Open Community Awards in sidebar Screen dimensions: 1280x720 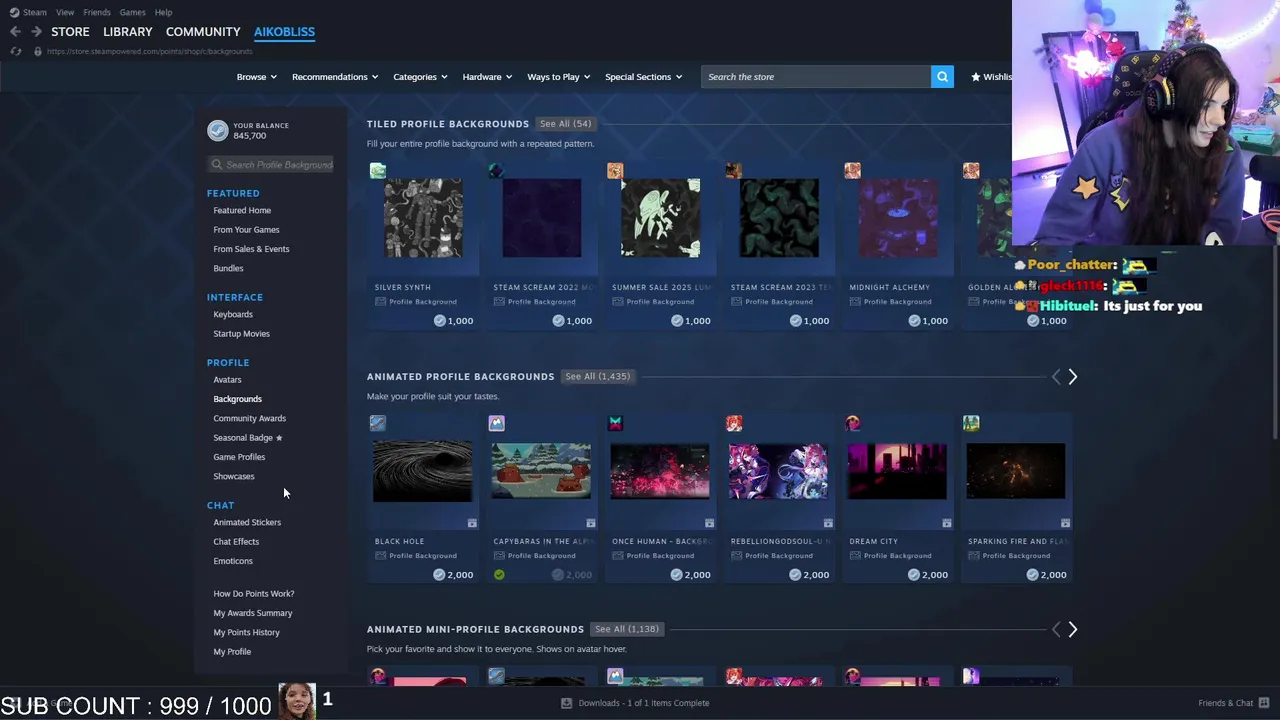point(249,419)
